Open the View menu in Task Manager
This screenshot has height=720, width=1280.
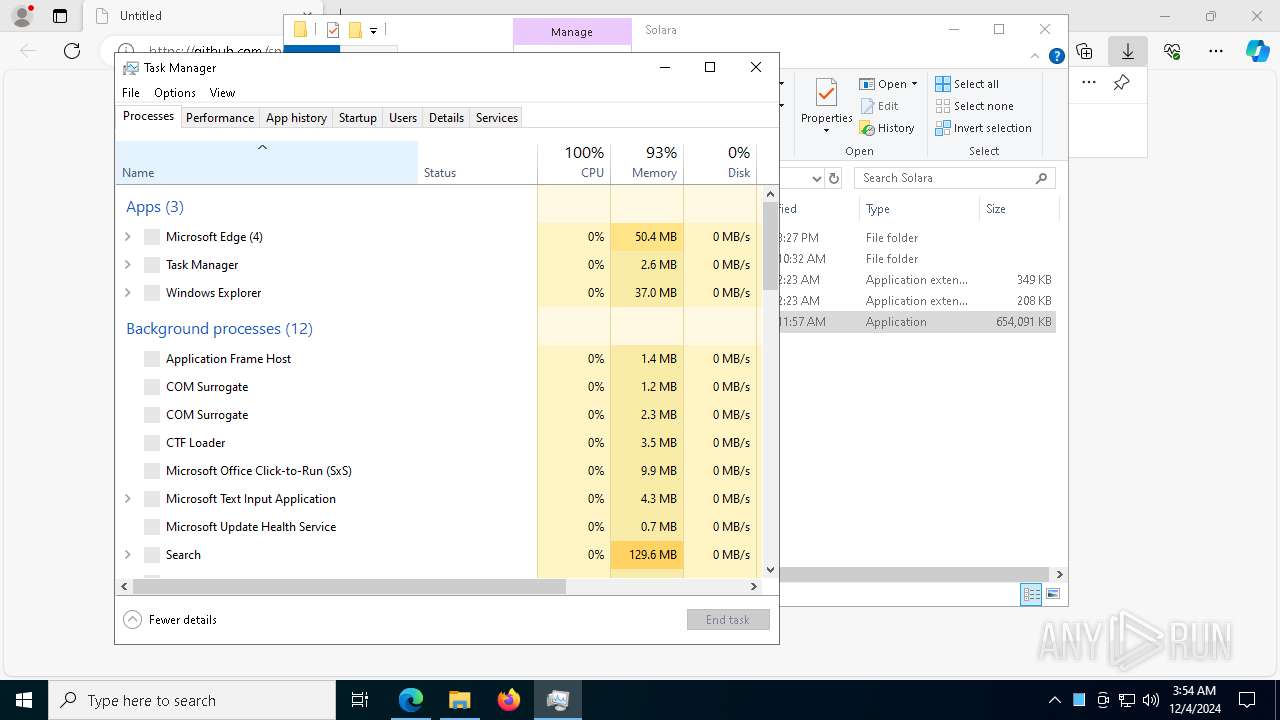point(222,93)
